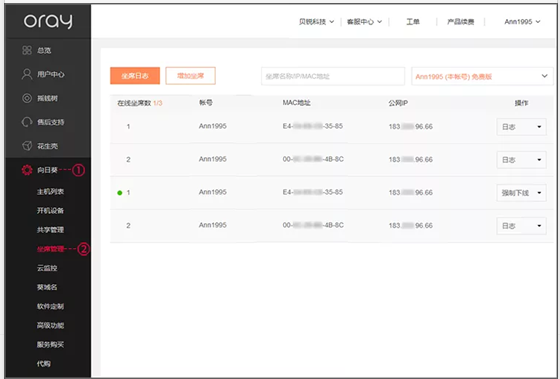Open the 产品续费 top link

(460, 22)
